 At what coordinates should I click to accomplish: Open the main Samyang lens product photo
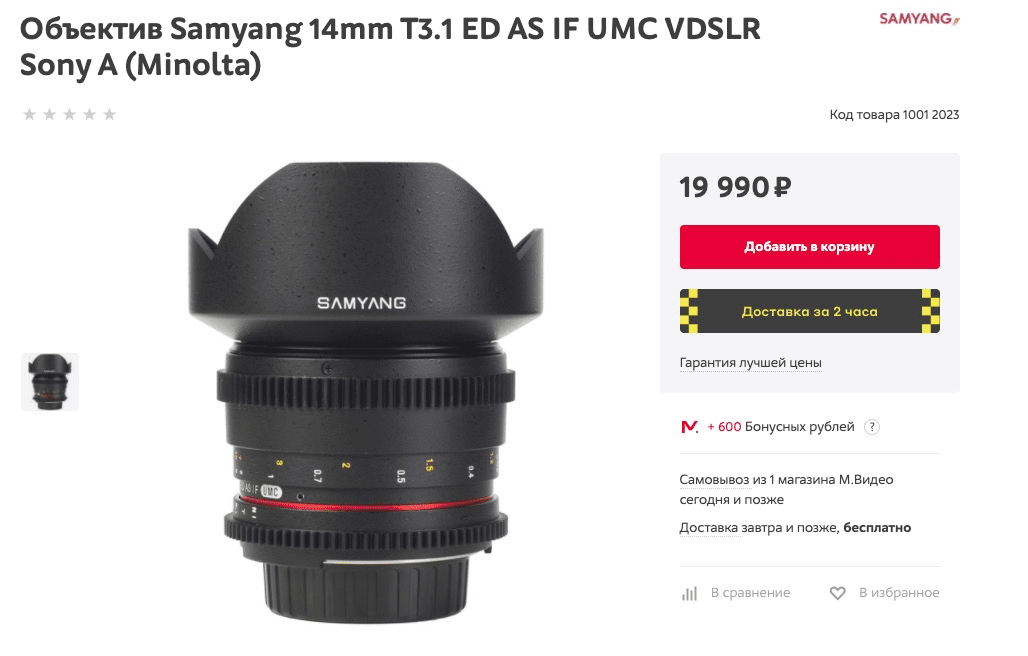[x=366, y=392]
